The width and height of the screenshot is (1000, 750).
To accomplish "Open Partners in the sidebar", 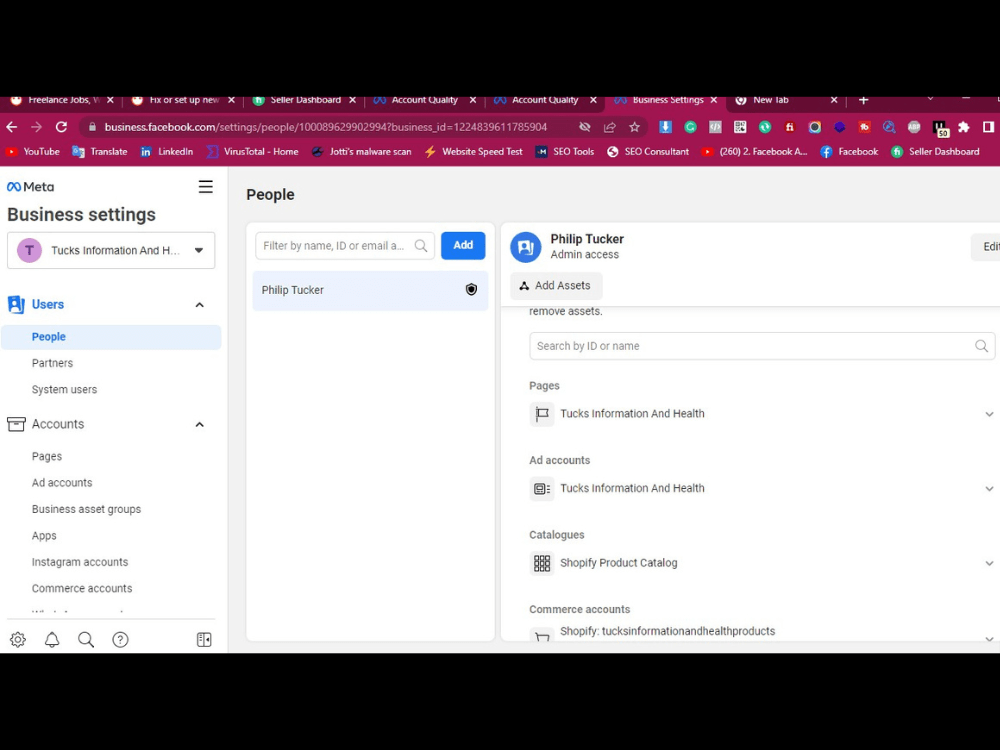I will 52,363.
